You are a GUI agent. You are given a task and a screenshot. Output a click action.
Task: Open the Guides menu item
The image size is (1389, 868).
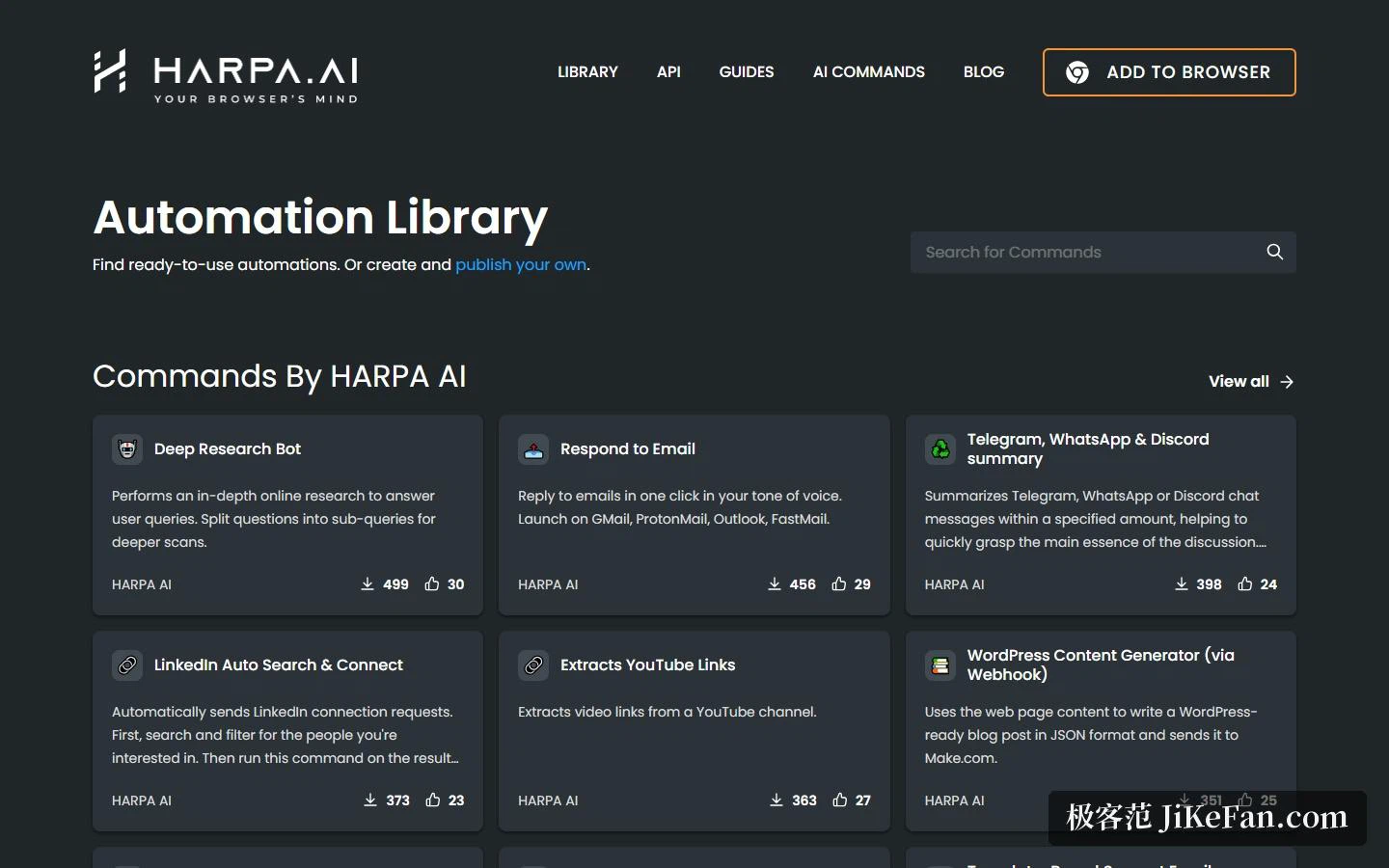[x=747, y=72]
